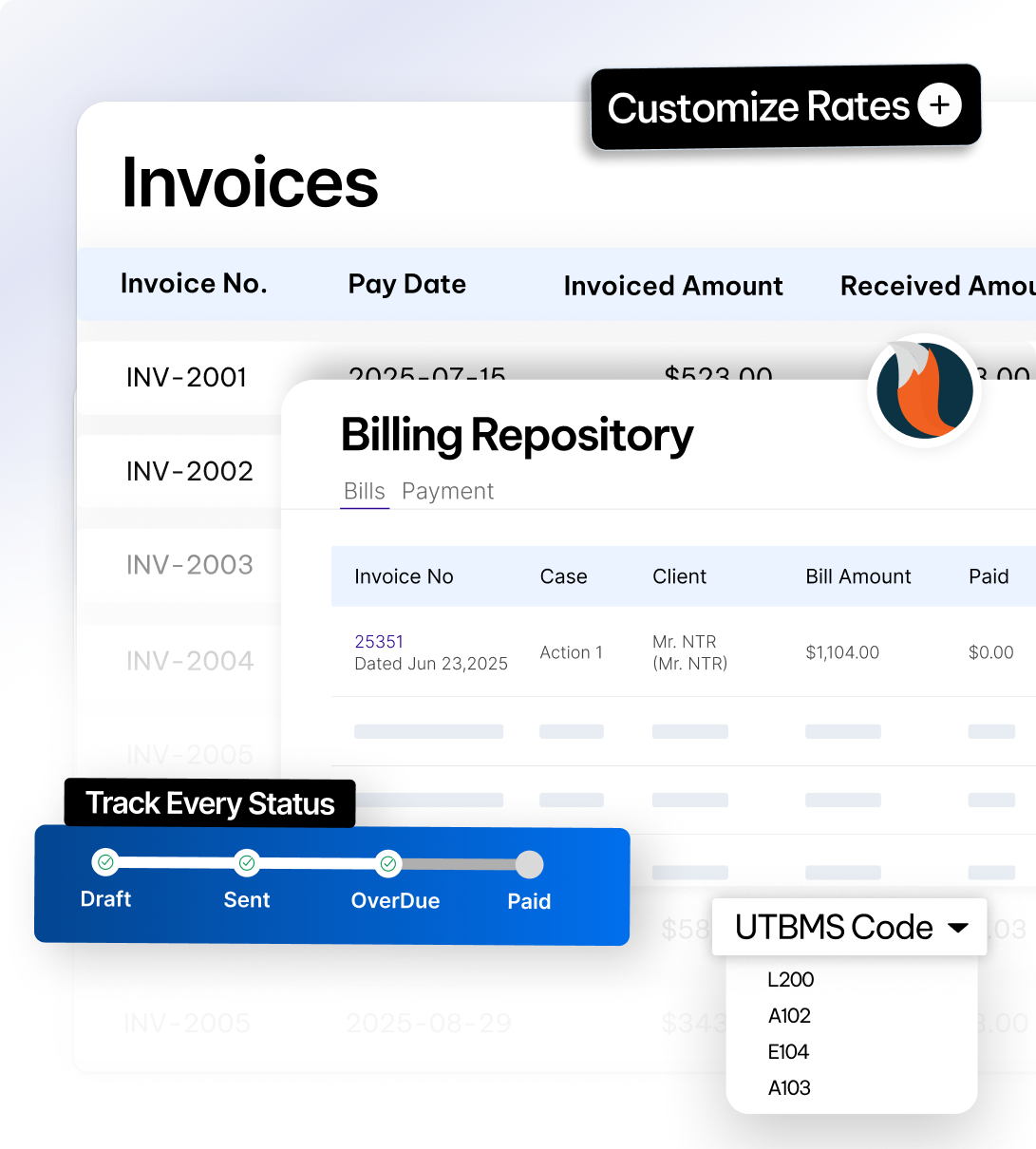This screenshot has width=1036, height=1149.
Task: Expand the UTBMS Code dropdown arrow
Action: tap(958, 928)
